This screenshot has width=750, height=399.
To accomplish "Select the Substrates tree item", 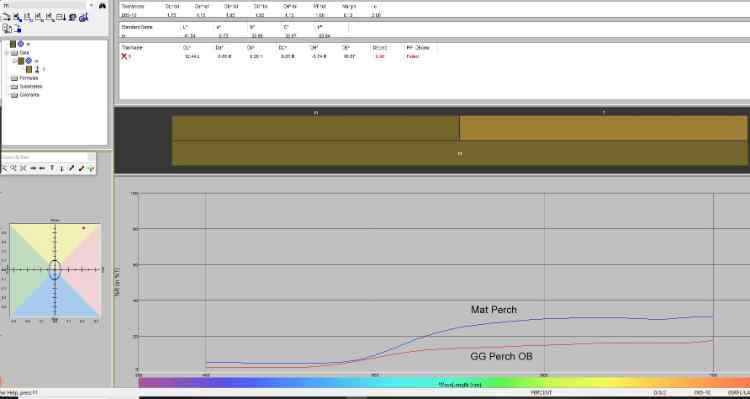I will [x=31, y=87].
